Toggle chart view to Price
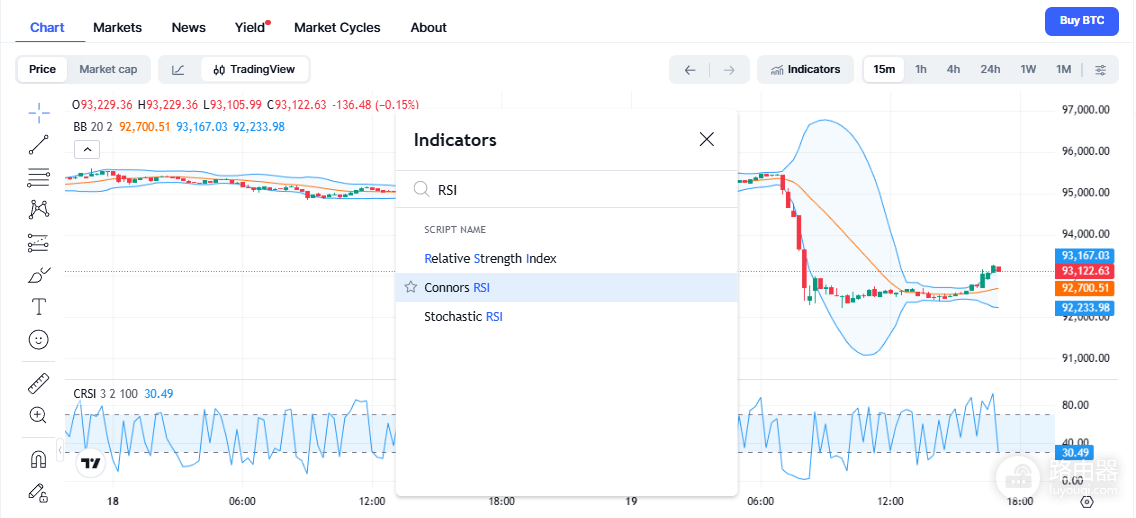 pos(42,70)
